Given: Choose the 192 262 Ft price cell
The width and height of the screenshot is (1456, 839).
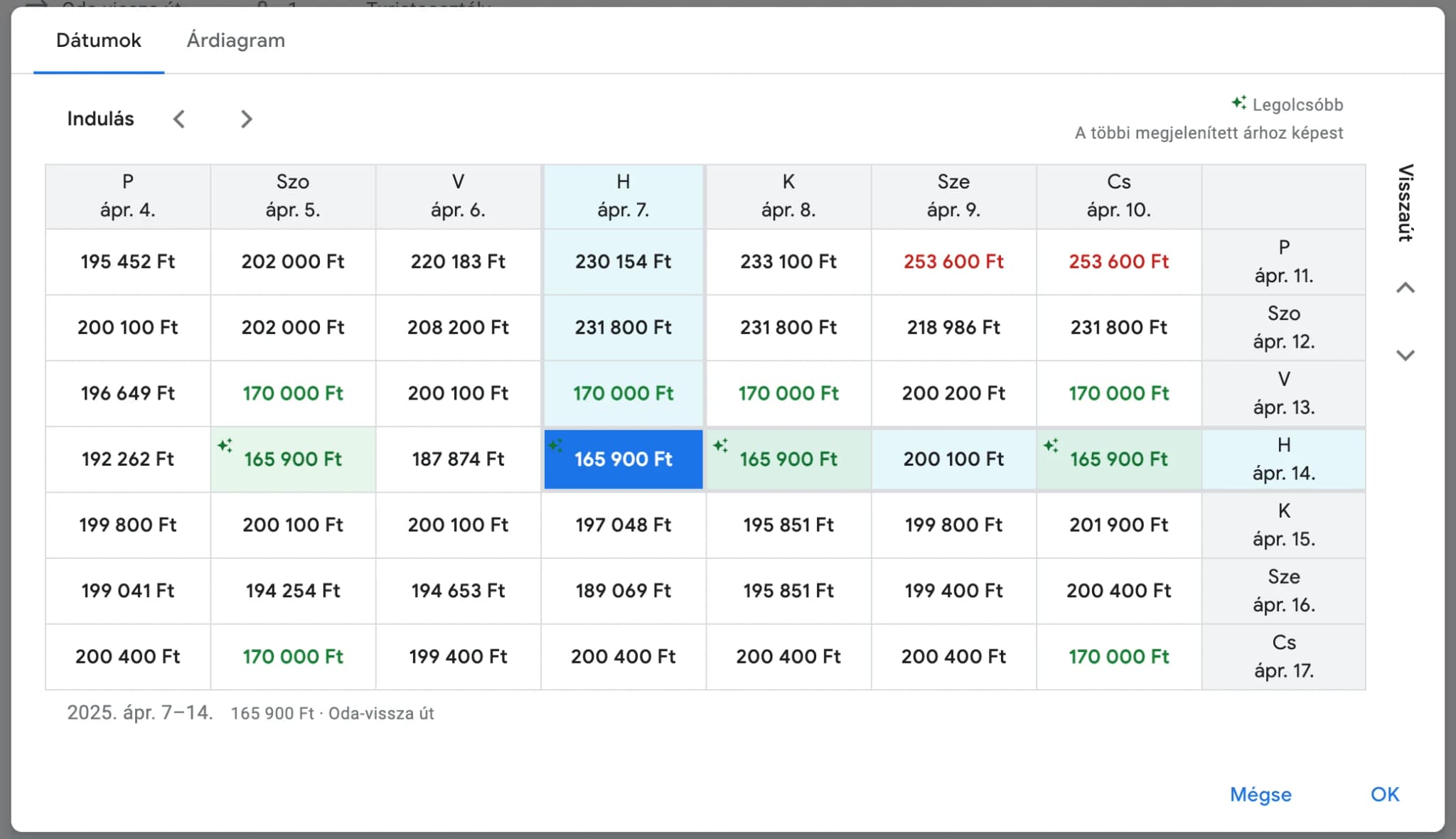Looking at the screenshot, I should coord(128,459).
